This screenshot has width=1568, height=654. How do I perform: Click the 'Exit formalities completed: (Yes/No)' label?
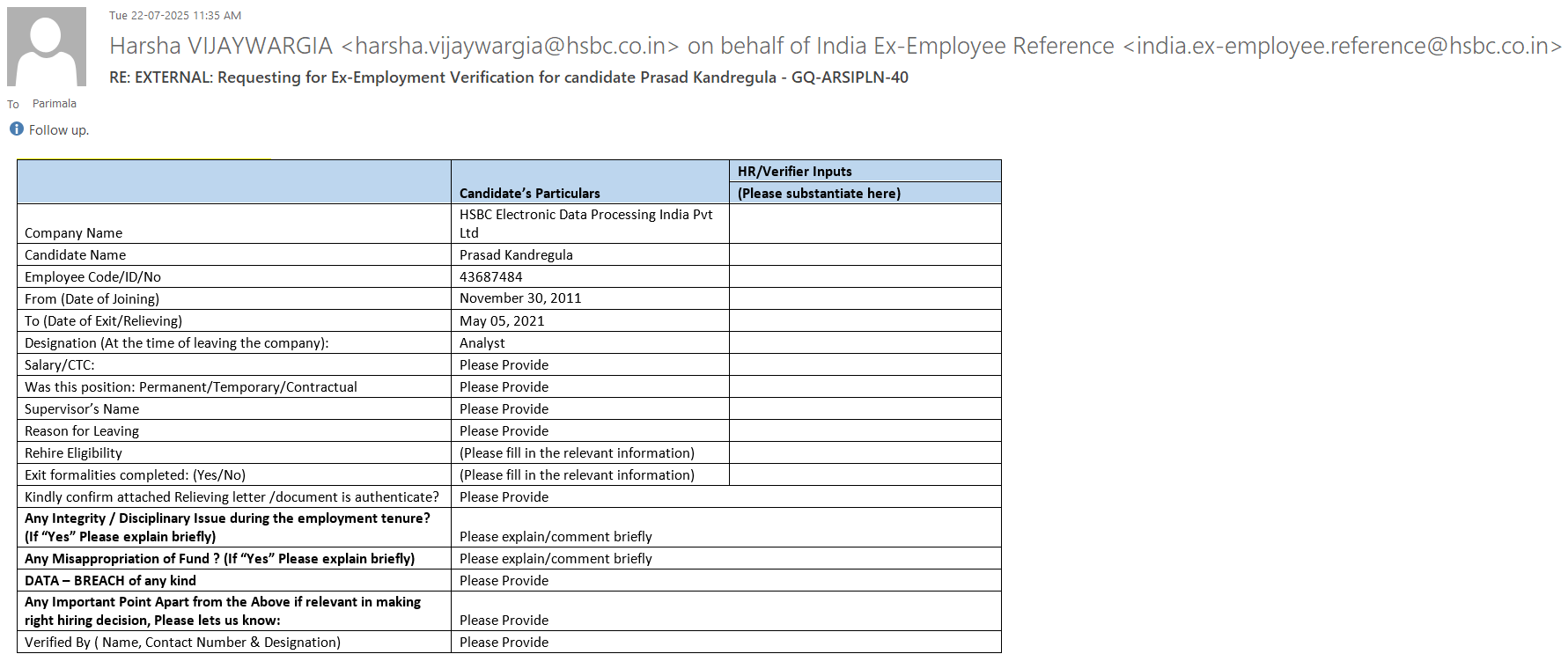(x=136, y=475)
